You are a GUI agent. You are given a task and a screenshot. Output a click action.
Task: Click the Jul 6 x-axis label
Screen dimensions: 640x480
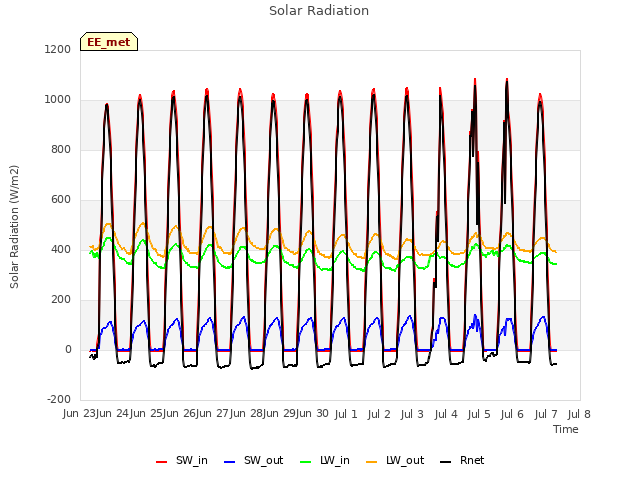tap(512, 415)
